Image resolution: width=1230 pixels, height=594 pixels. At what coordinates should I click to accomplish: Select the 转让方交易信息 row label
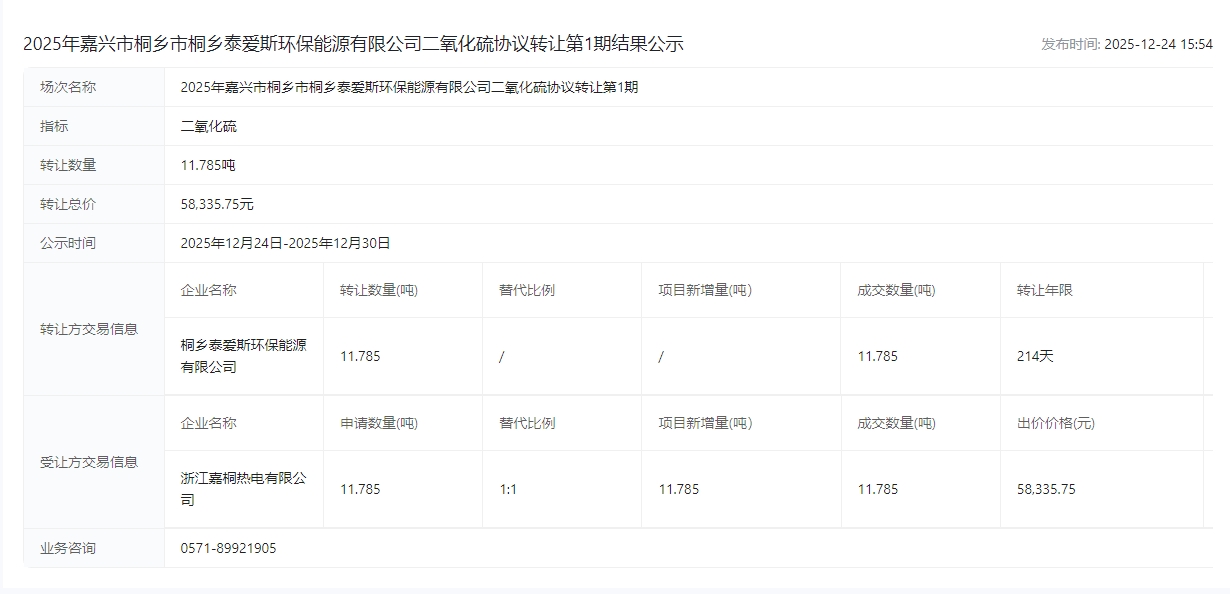pyautogui.click(x=89, y=329)
